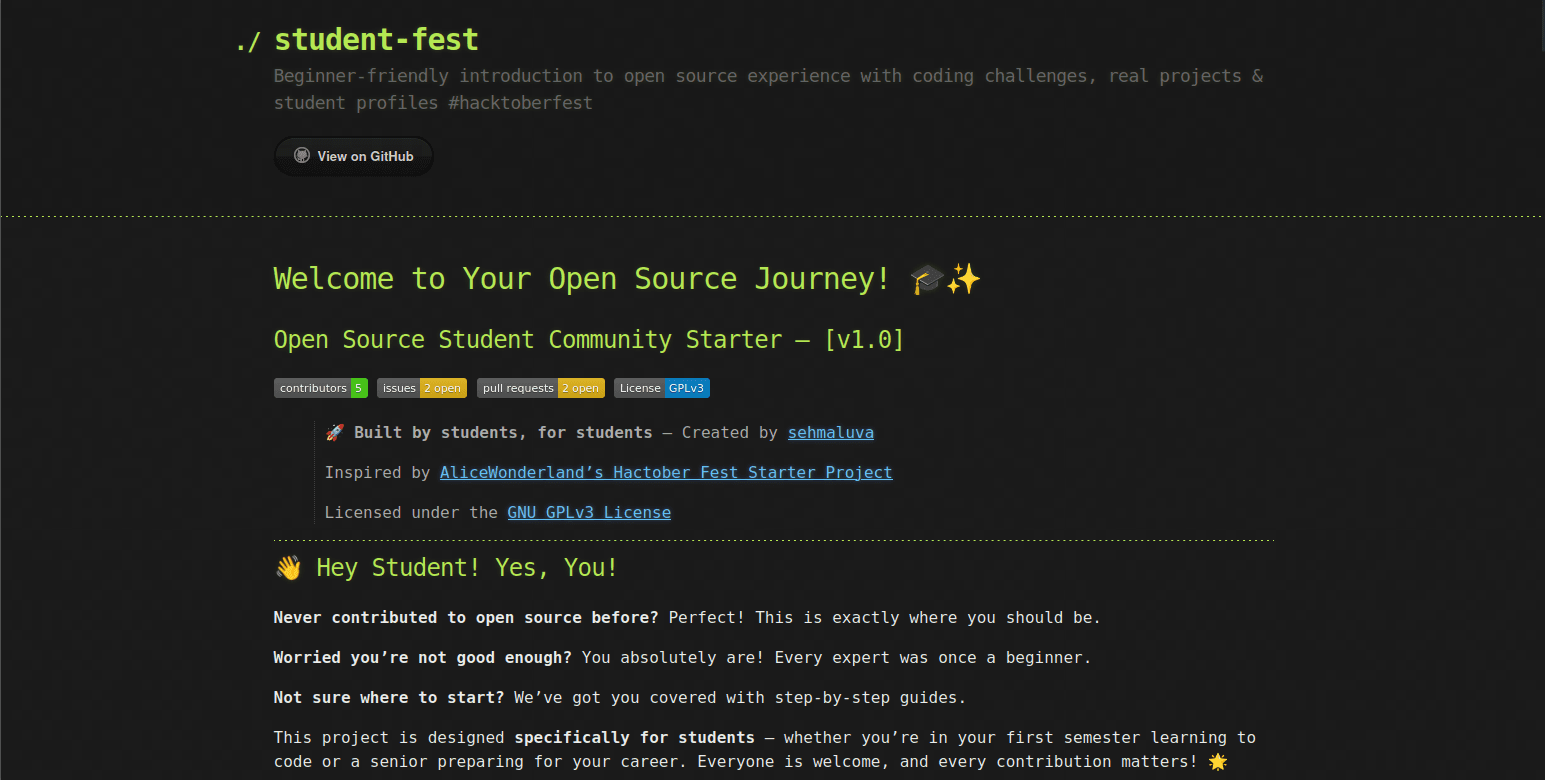
Task: Click the GitHub octocat icon in the button
Action: [x=301, y=156]
